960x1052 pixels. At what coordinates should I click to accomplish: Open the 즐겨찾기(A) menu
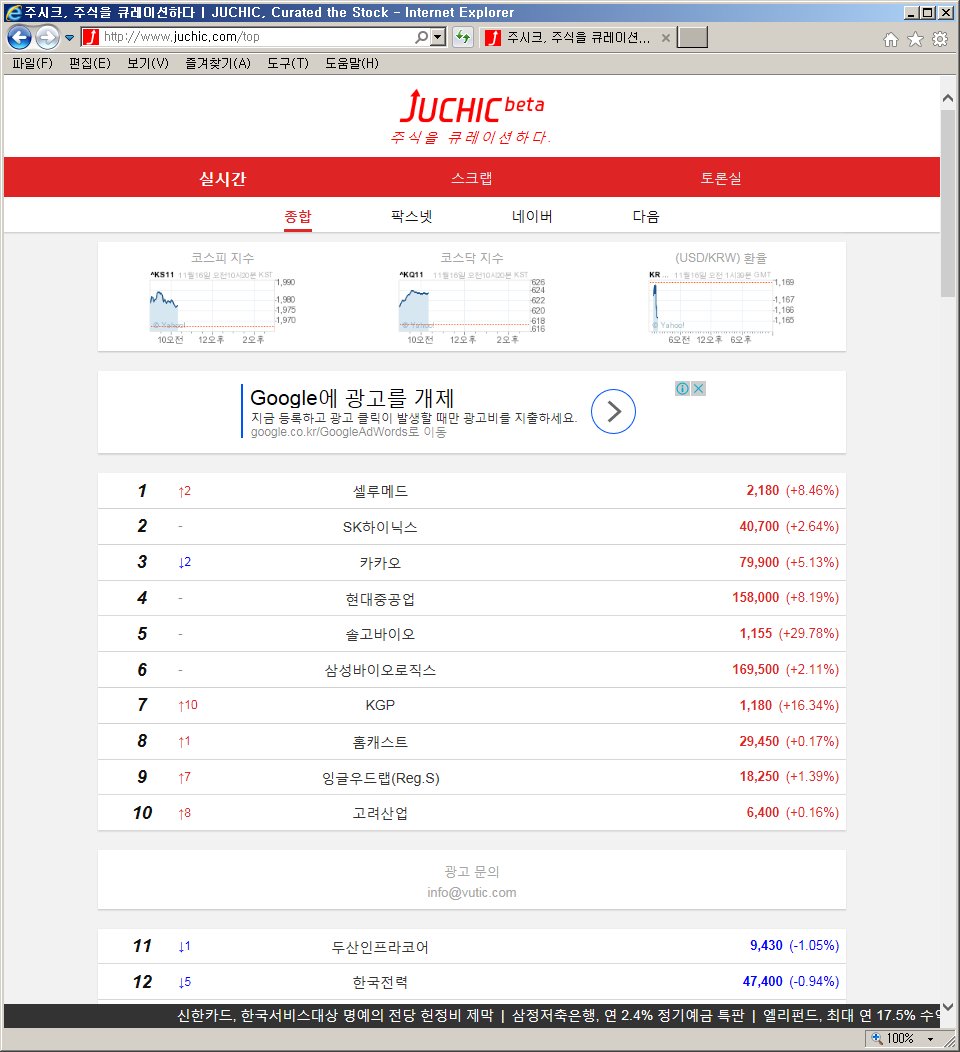(217, 63)
